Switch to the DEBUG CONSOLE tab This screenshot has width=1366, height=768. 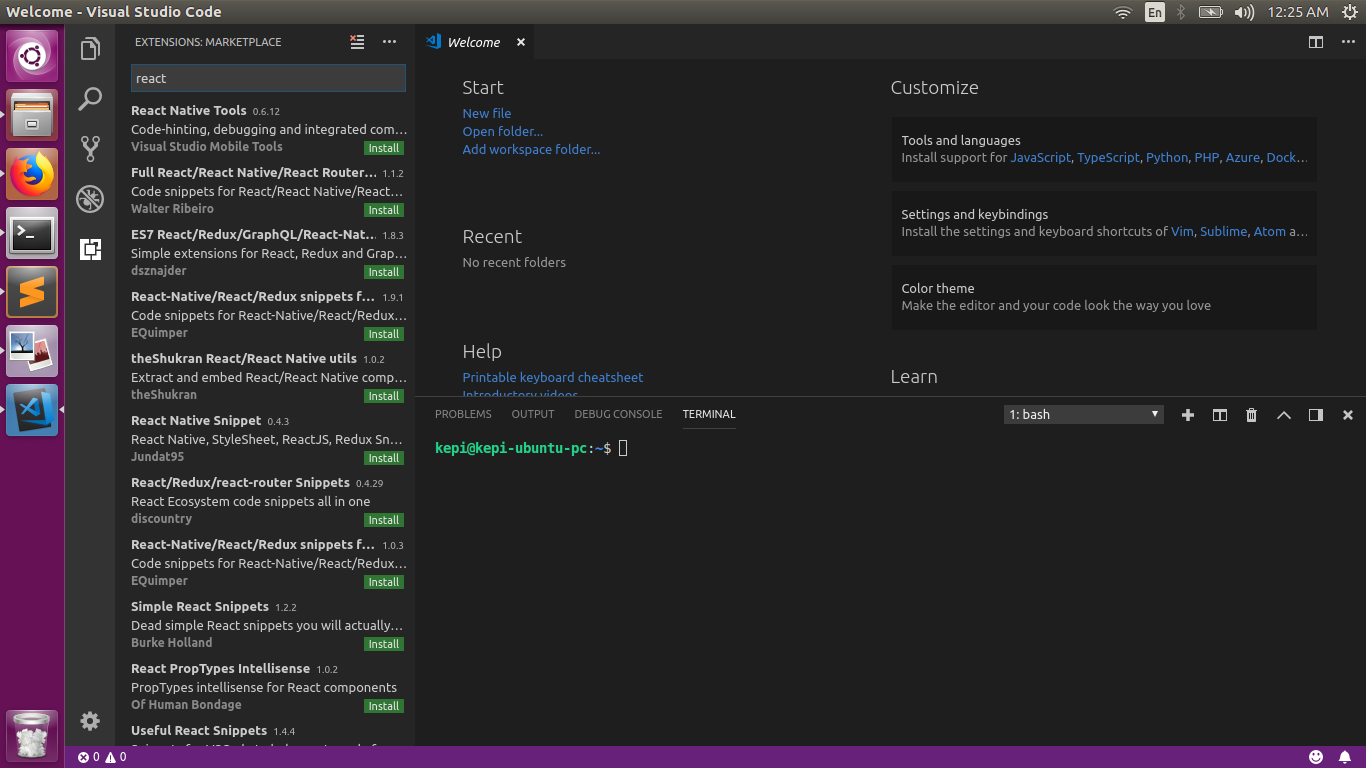618,414
